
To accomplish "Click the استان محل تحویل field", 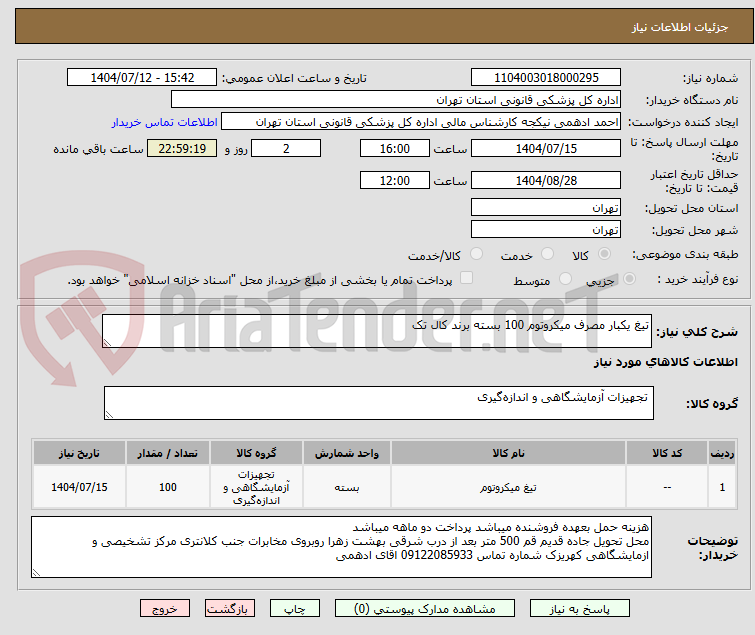I will pyautogui.click(x=546, y=207).
